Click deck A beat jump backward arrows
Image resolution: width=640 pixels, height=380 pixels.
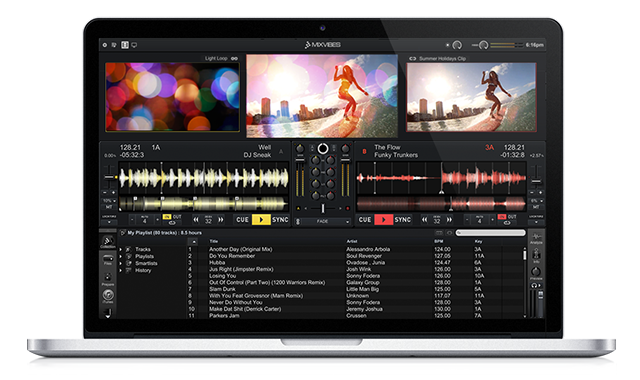click(x=196, y=220)
